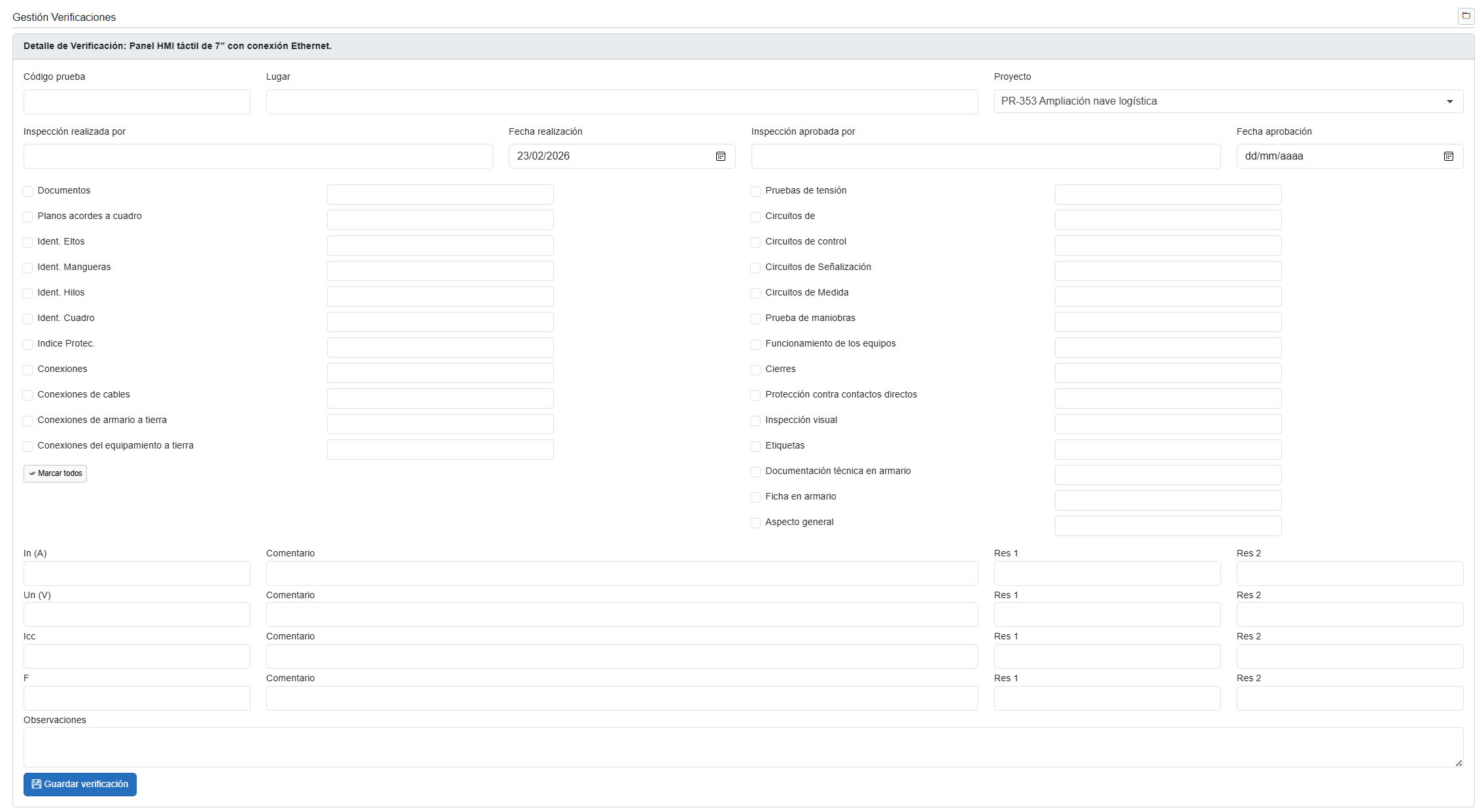Open the Proyecto dropdown
The image size is (1484, 812).
coord(1228,101)
